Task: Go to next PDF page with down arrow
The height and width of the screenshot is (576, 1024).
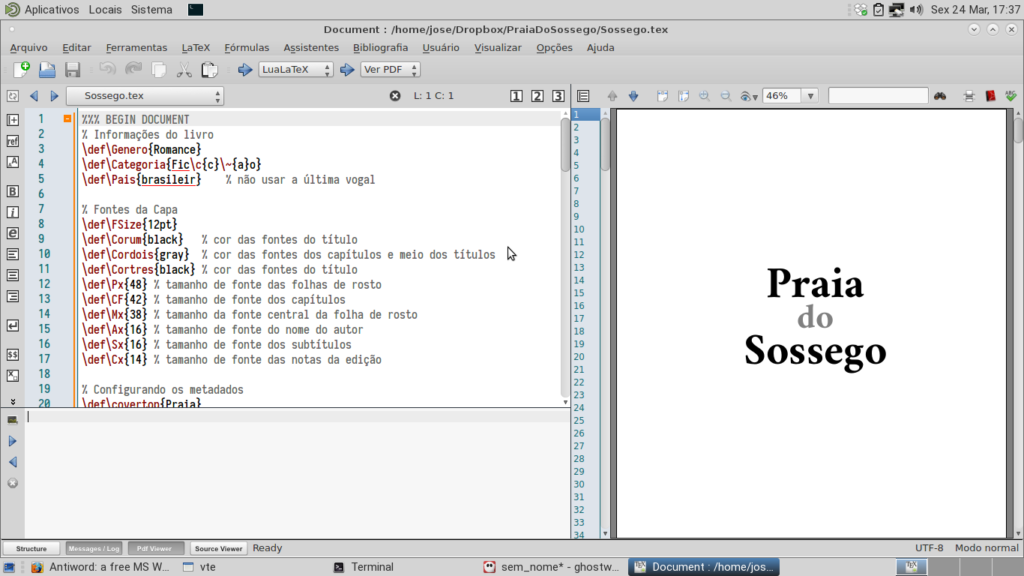Action: 633,96
